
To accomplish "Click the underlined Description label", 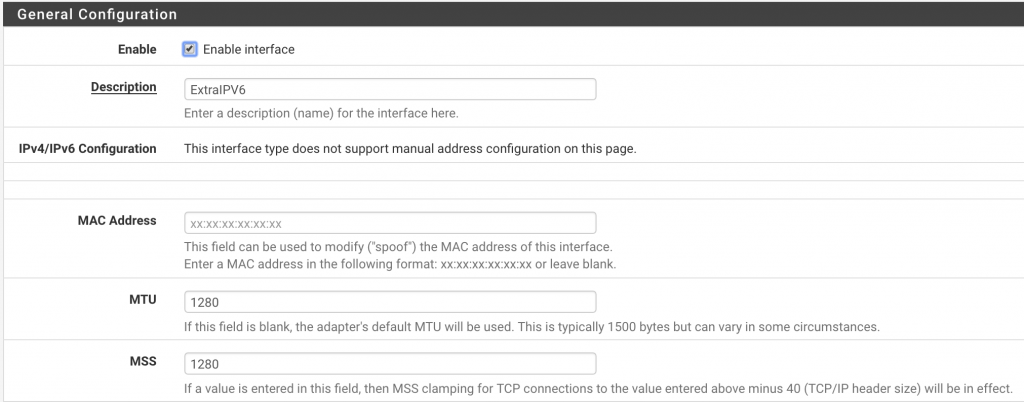I will click(x=123, y=87).
